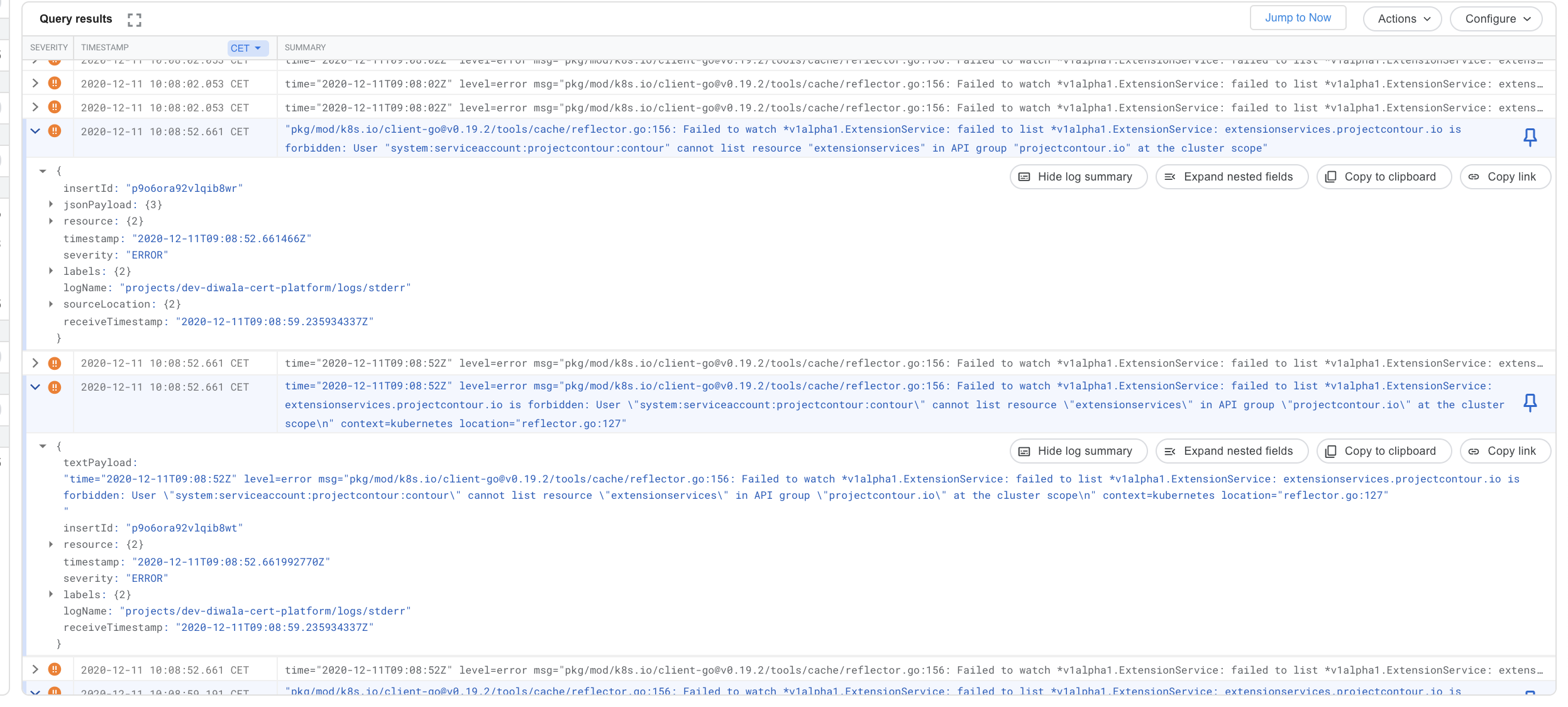
Task: Click Copy to clipboard in the jsonPayload entry
Action: click(1384, 177)
